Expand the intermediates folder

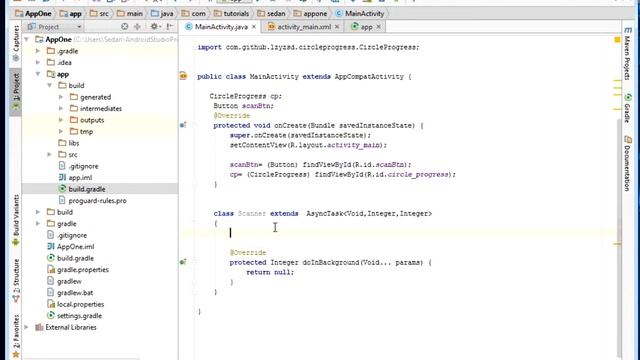61,108
